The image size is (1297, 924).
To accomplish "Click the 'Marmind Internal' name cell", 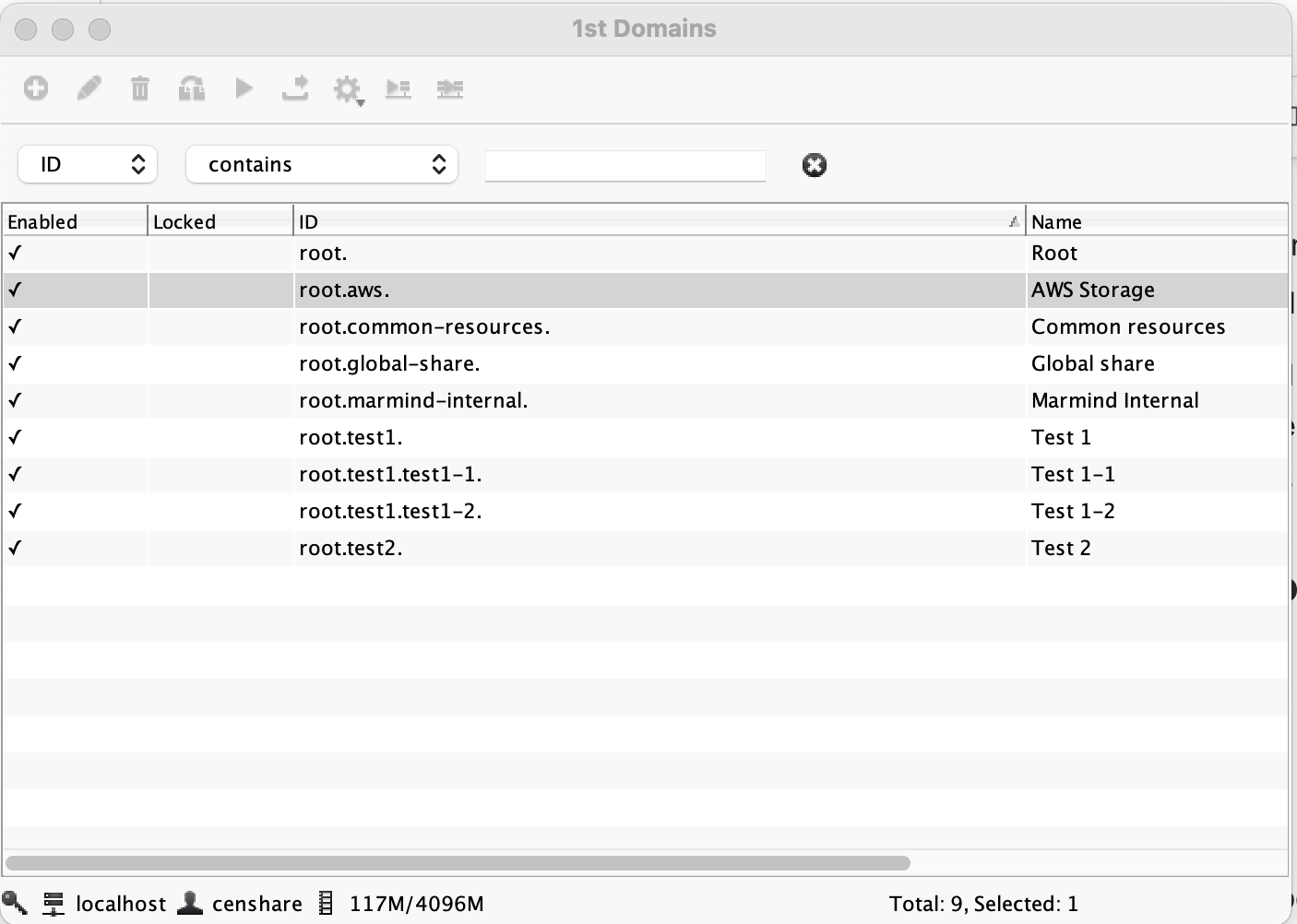I will click(1157, 400).
